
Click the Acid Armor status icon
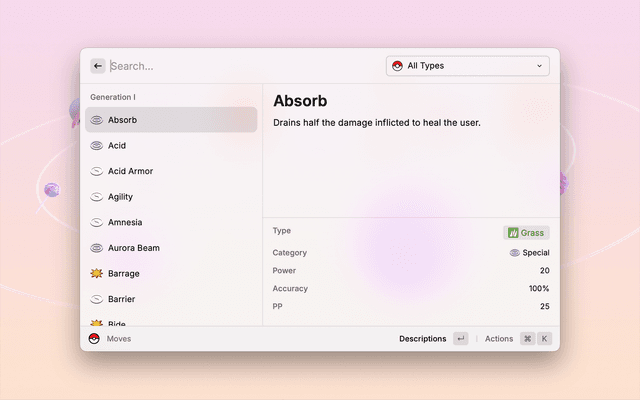coord(97,171)
